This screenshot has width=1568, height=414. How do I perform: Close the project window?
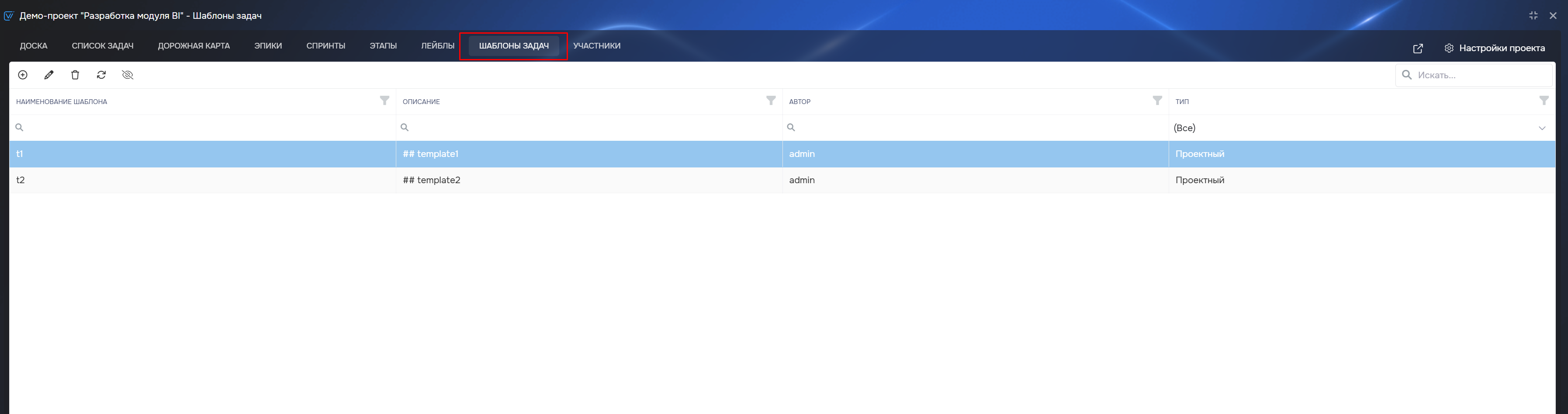pyautogui.click(x=1553, y=16)
